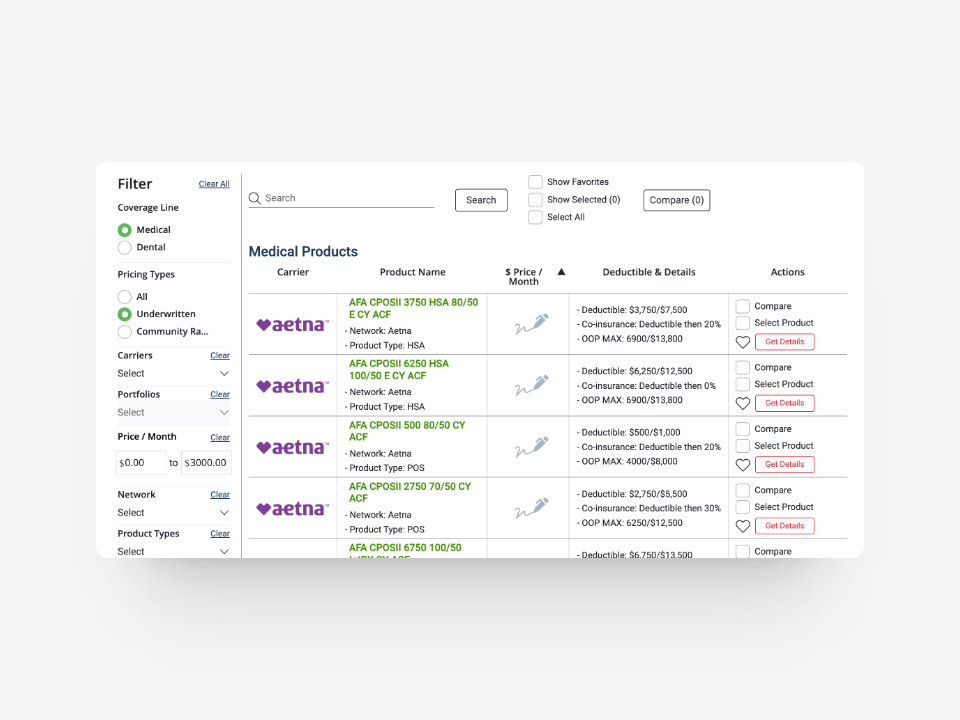Open the Portfolios Select dropdown
The height and width of the screenshot is (720, 960).
coord(174,413)
